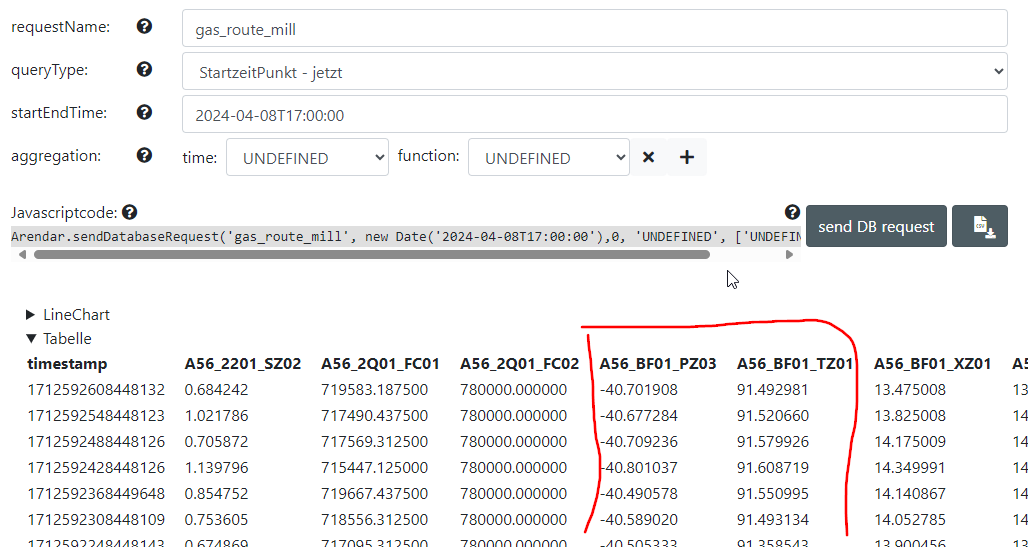Open the queryType dropdown

pyautogui.click(x=595, y=71)
